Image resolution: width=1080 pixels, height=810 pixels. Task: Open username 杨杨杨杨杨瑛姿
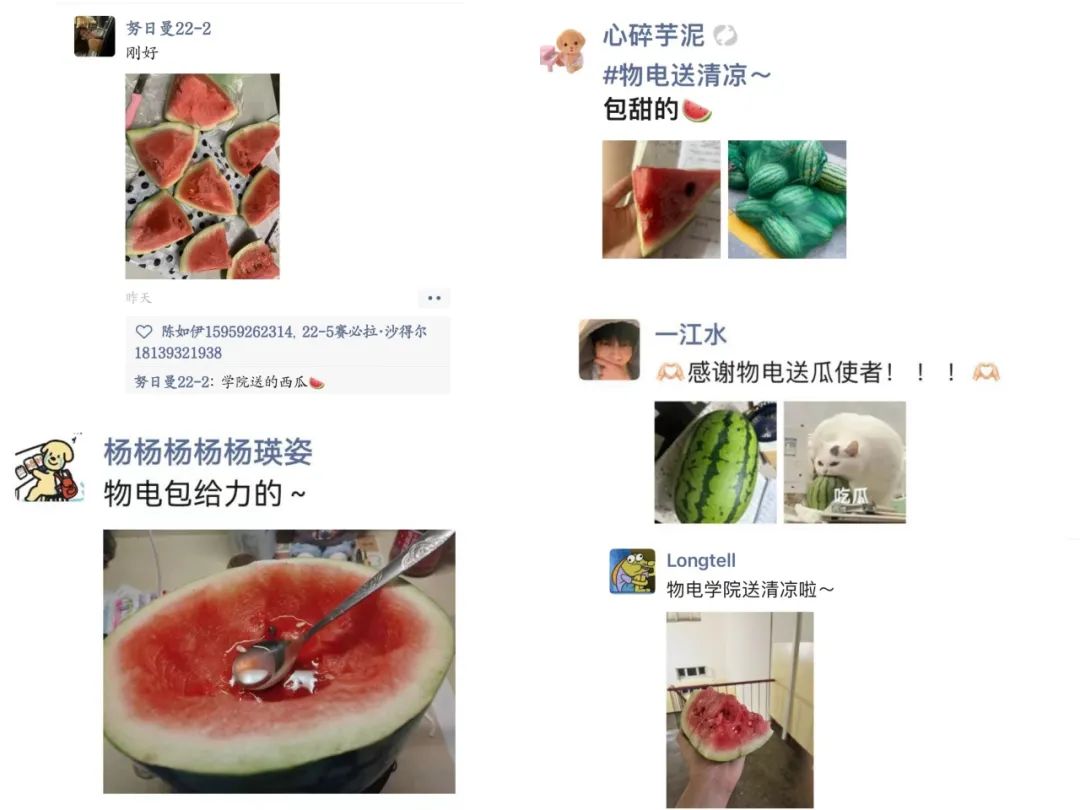[208, 453]
